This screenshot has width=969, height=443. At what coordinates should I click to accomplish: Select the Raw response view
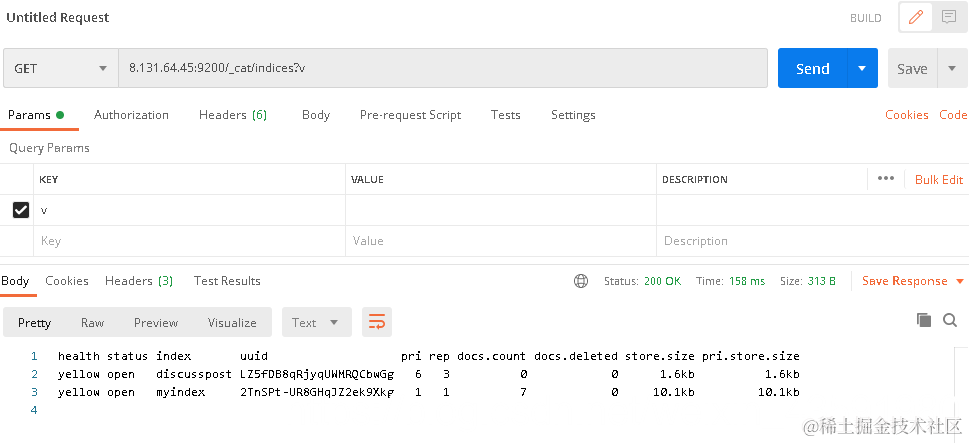click(92, 323)
